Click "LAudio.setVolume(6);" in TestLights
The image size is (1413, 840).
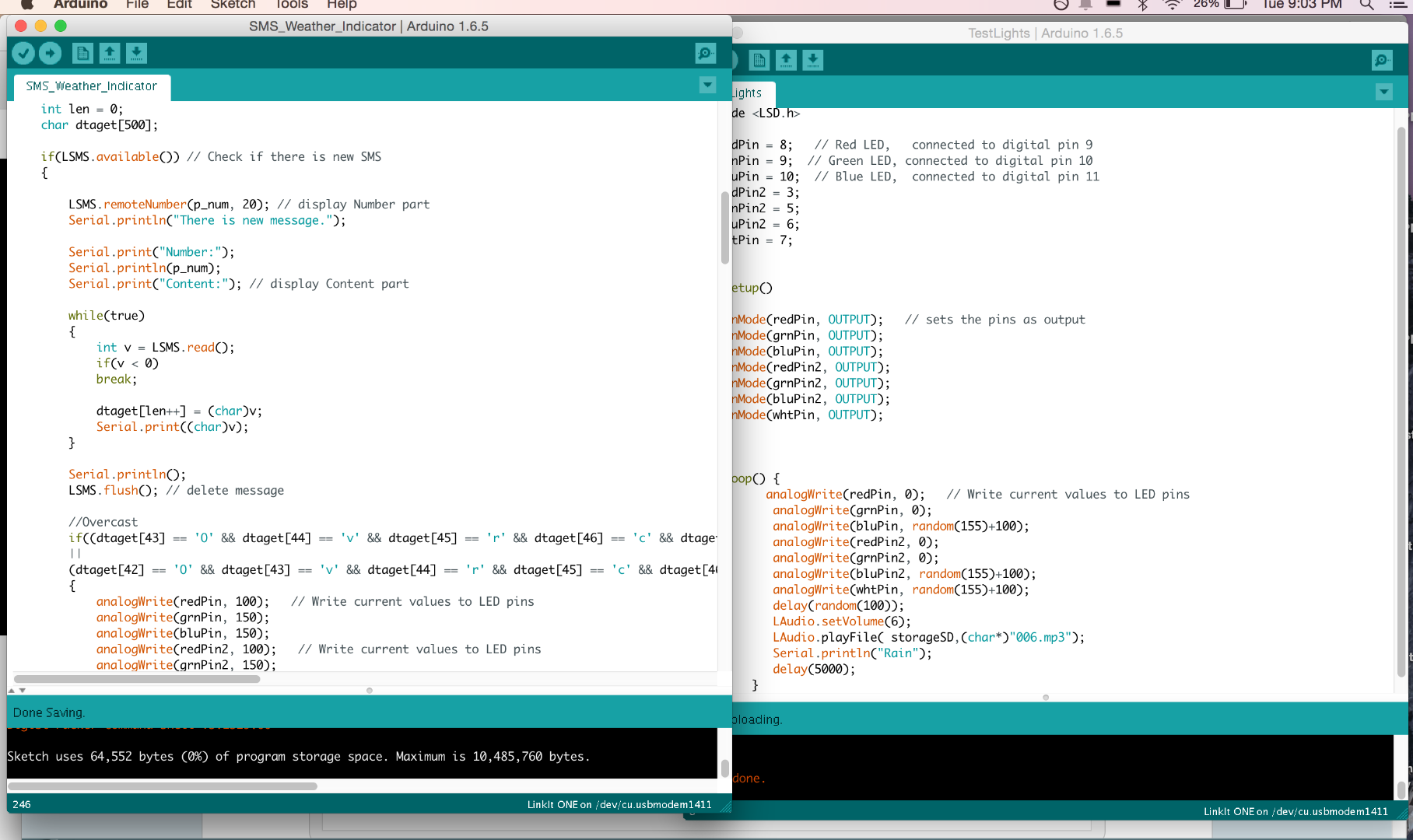tap(842, 621)
